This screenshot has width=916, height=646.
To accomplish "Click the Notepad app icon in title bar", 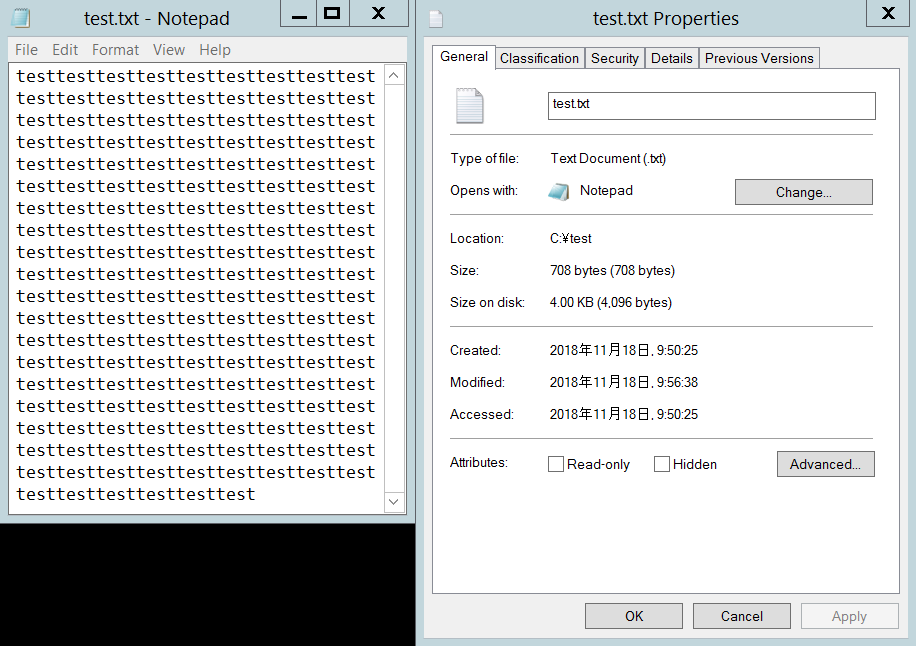I will click(x=21, y=18).
